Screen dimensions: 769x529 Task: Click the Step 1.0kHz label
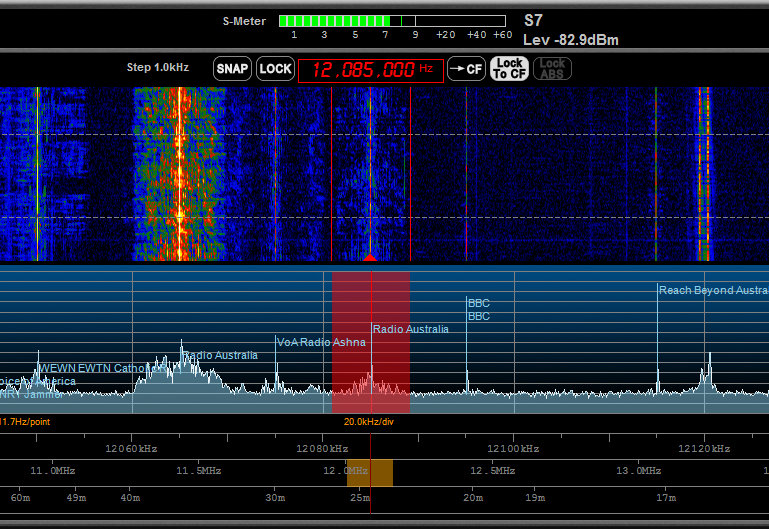(x=158, y=67)
